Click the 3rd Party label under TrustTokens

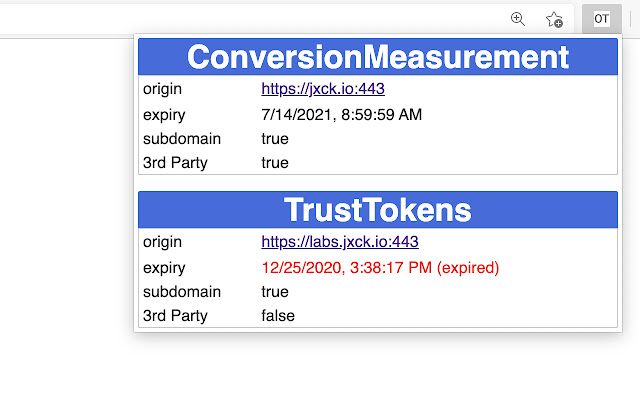point(175,316)
